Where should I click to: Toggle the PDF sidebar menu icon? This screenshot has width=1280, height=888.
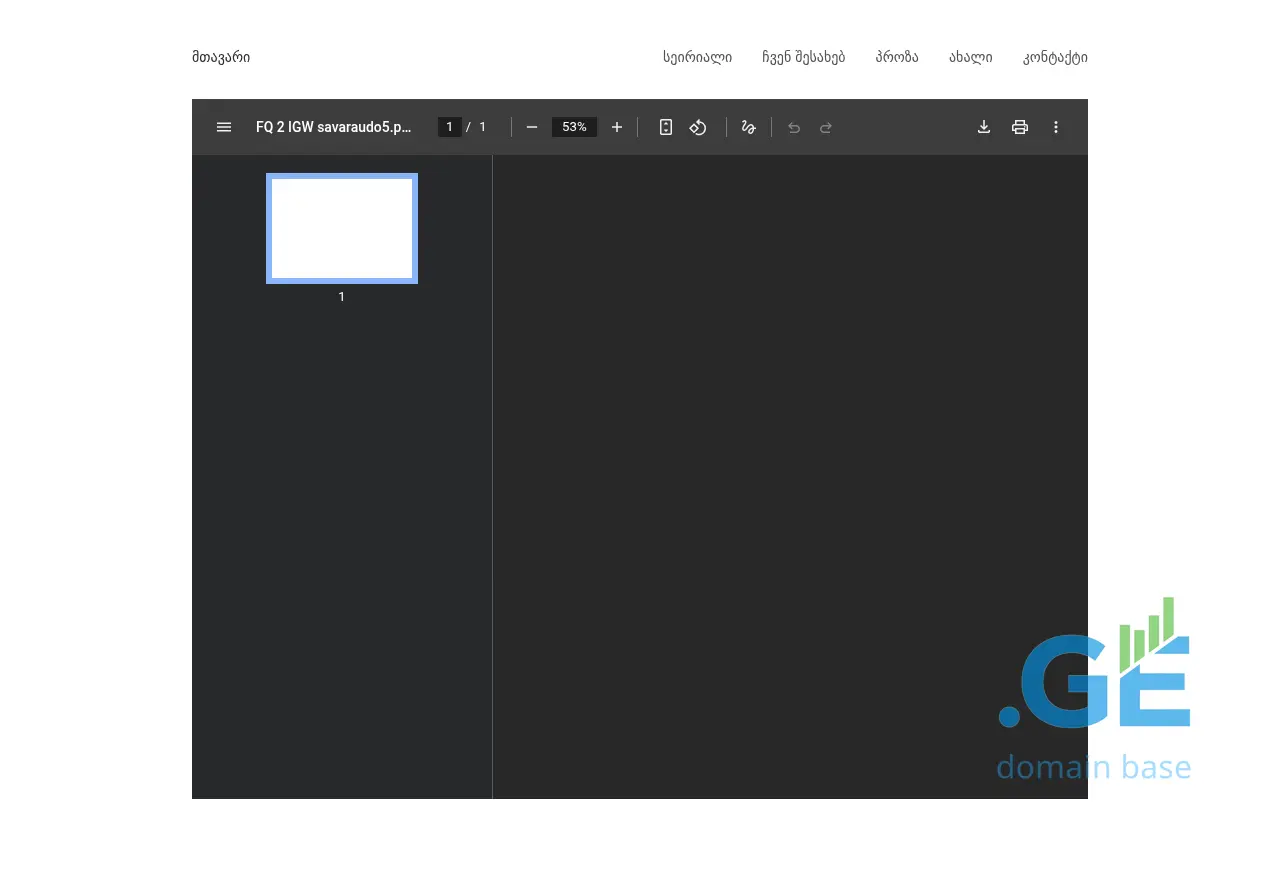224,127
